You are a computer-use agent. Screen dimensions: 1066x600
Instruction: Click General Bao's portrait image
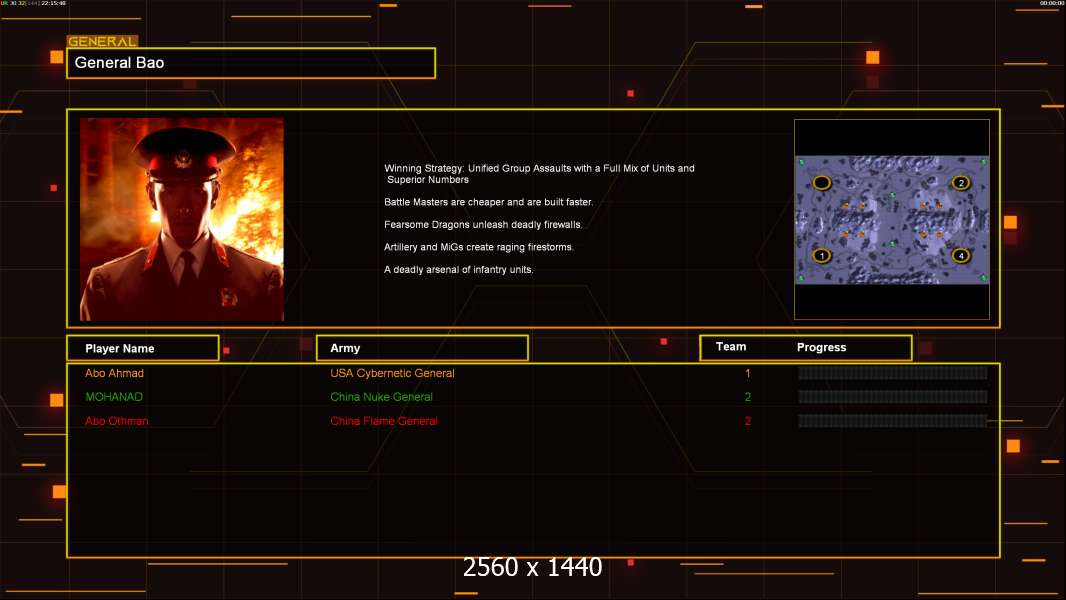click(182, 219)
